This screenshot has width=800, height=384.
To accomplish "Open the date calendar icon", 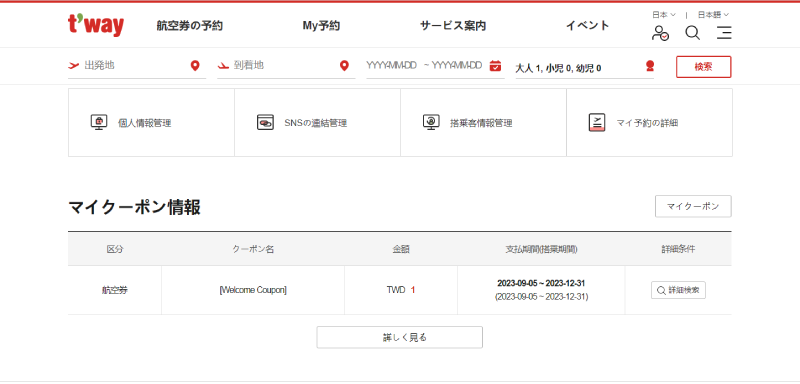I will coord(495,66).
